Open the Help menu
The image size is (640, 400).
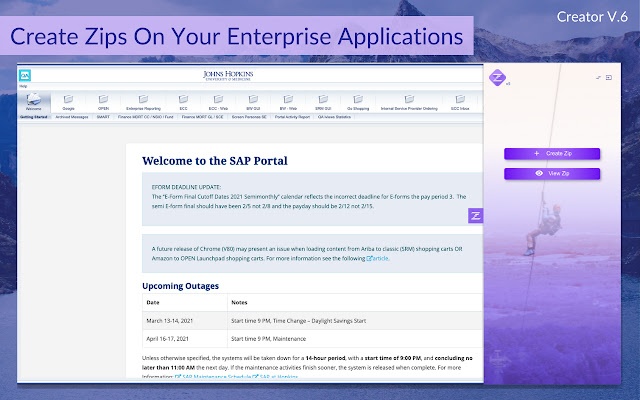(x=23, y=86)
